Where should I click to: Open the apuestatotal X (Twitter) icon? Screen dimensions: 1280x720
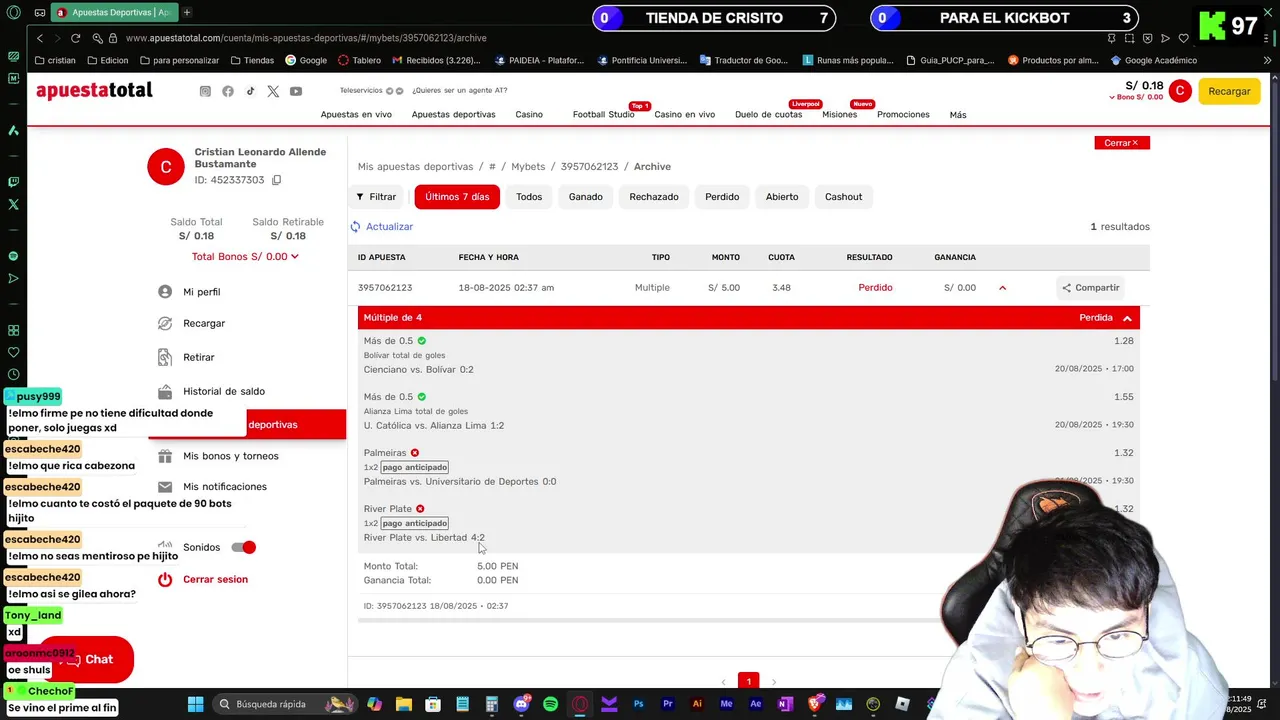(x=273, y=91)
